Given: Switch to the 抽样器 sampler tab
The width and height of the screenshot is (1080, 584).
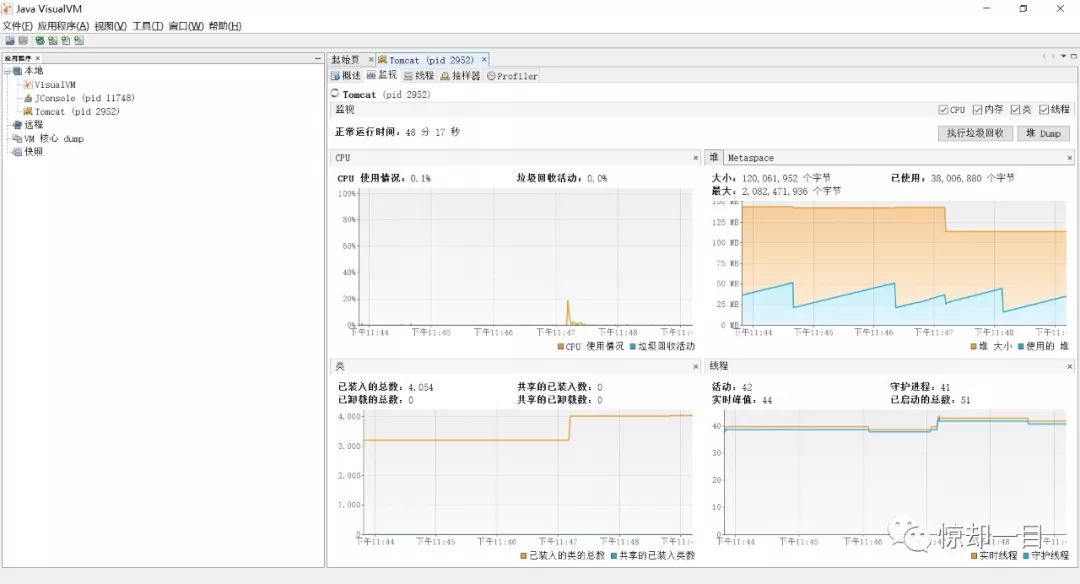Looking at the screenshot, I should (x=461, y=76).
